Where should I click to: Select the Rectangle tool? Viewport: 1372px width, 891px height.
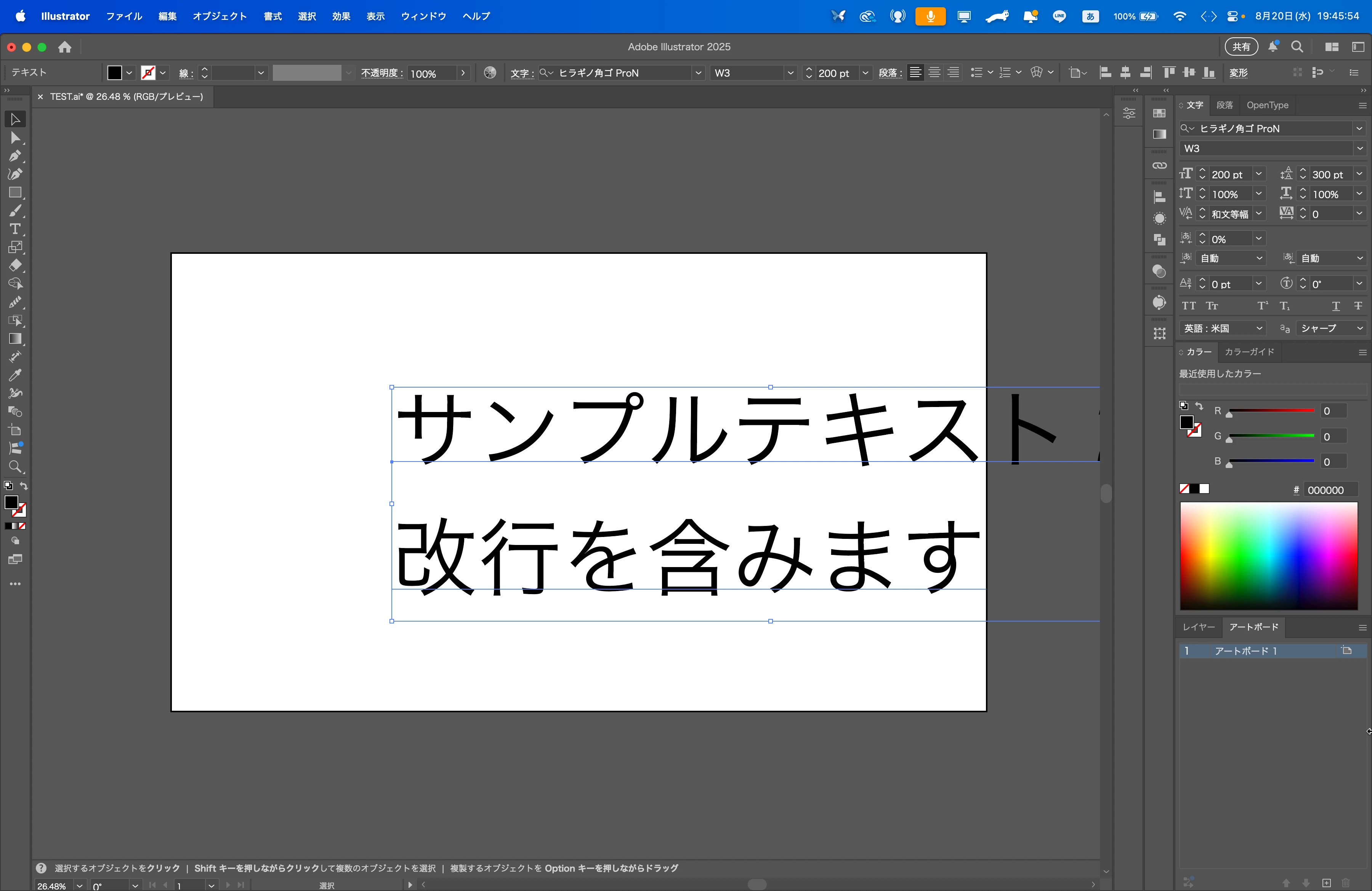click(x=15, y=192)
